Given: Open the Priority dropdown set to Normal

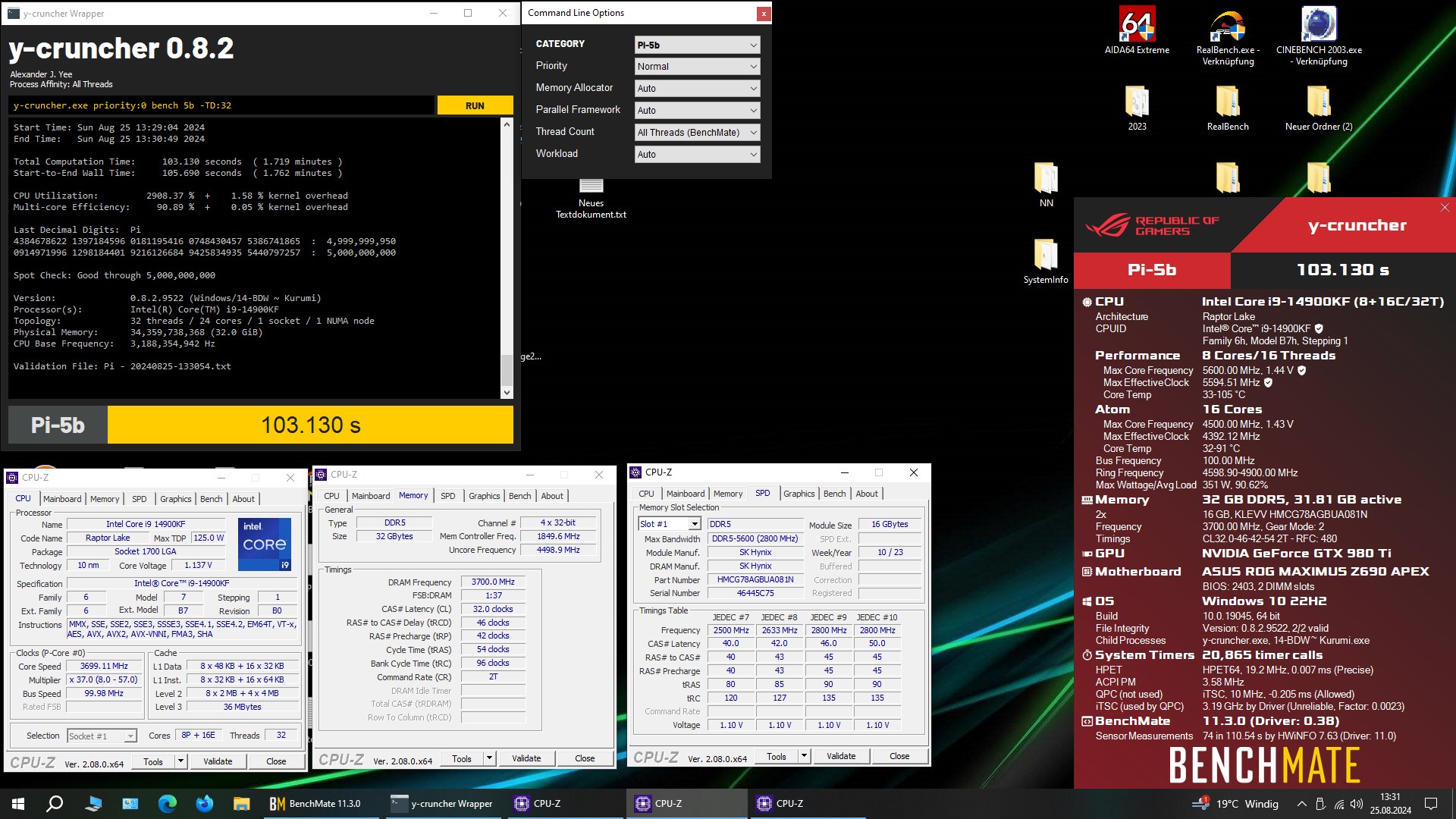Looking at the screenshot, I should pyautogui.click(x=697, y=67).
